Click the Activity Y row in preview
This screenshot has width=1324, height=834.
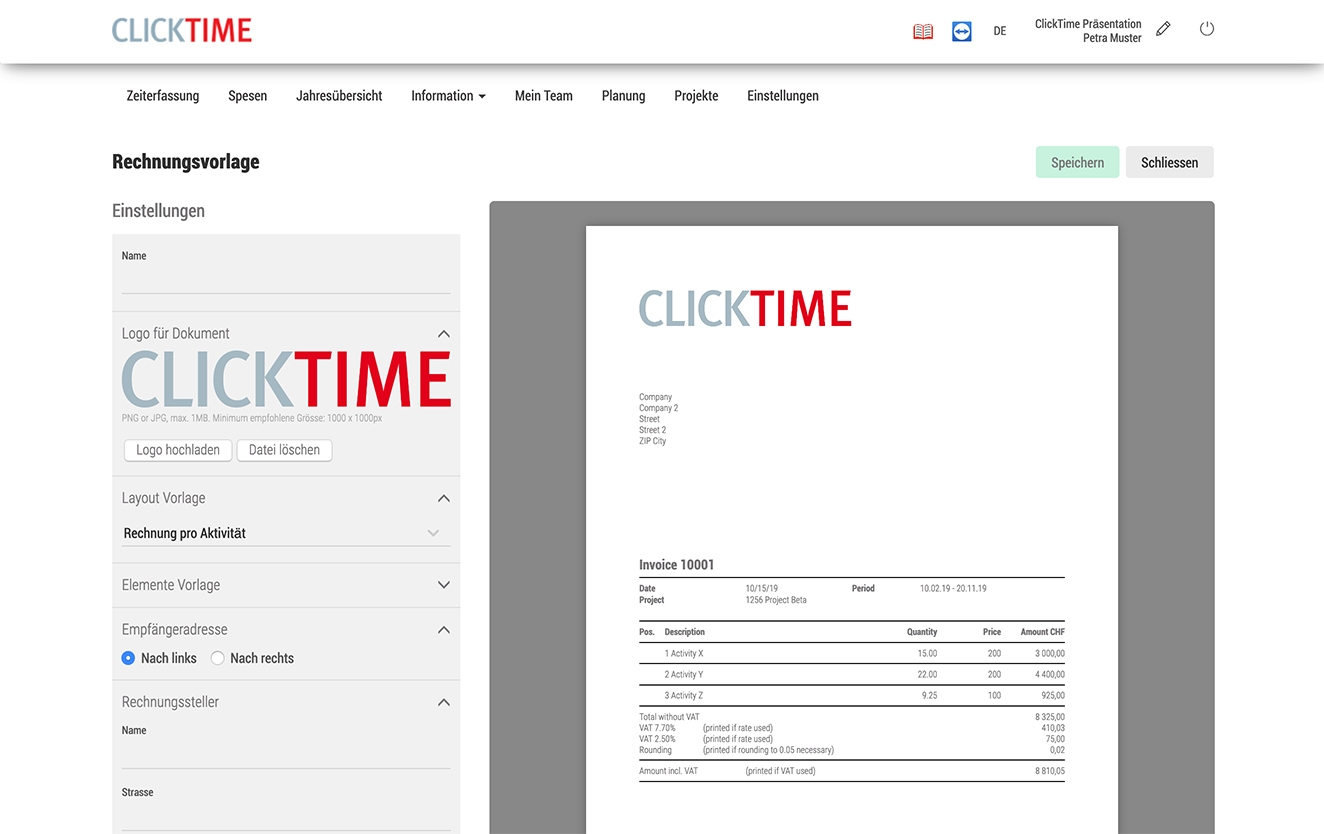coord(852,674)
